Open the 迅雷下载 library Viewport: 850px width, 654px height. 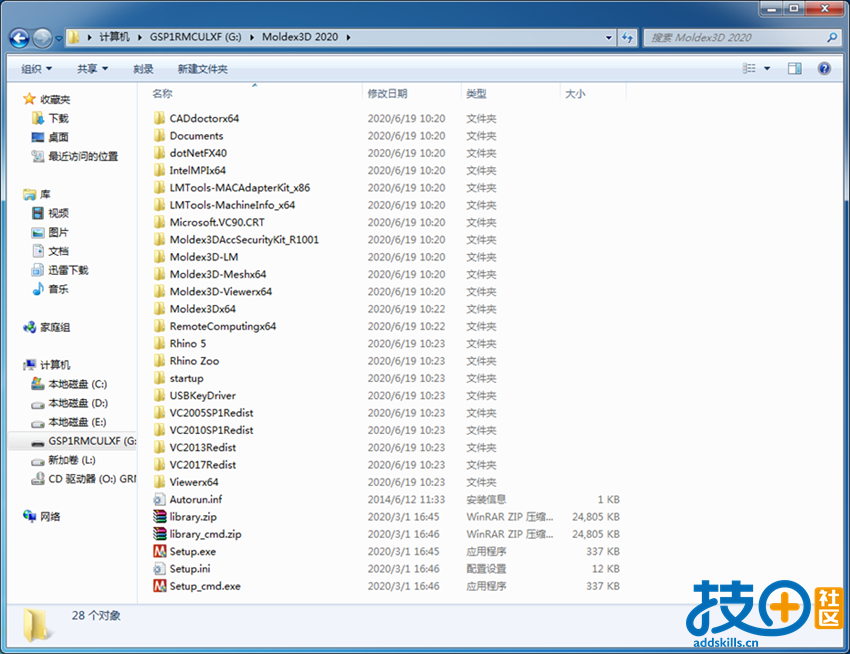[68, 270]
